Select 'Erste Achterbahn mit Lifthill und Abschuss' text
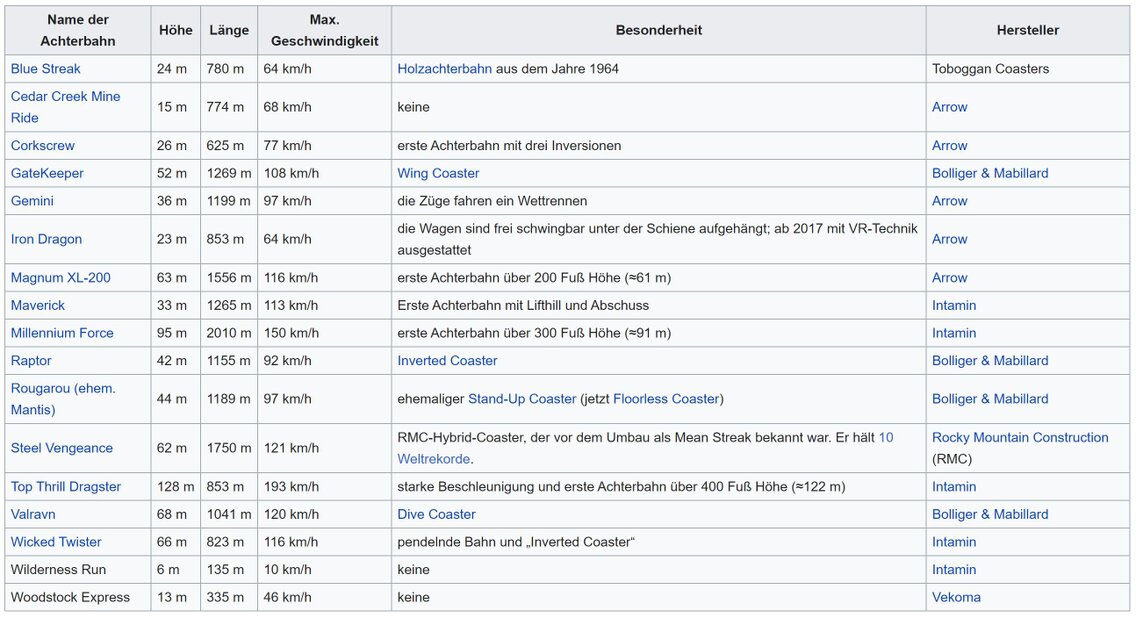This screenshot has width=1136, height=618. pos(523,305)
